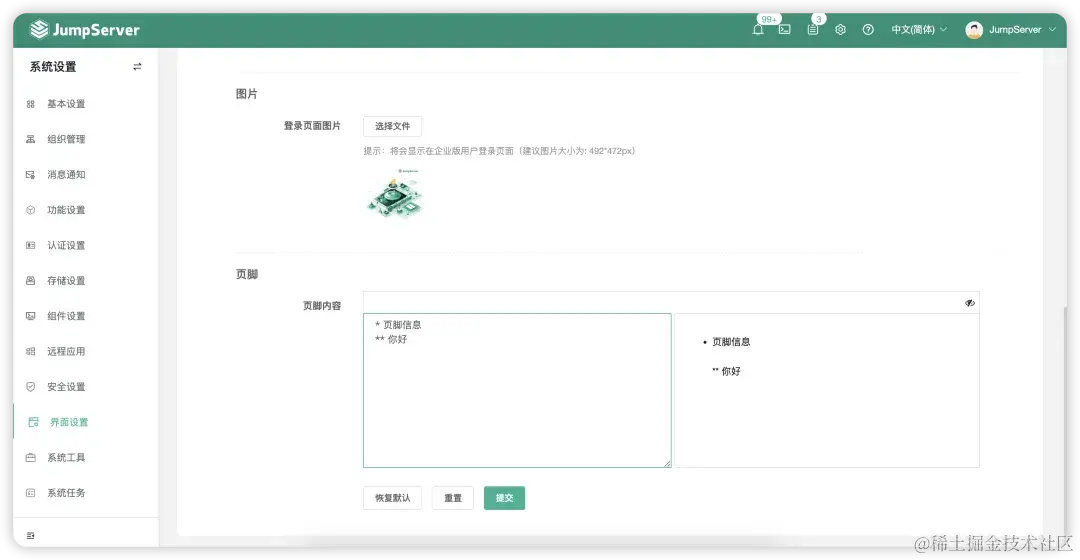Viewport: 1080px width, 560px height.
Task: Expand the JumpServer user menu
Action: [x=1022, y=30]
